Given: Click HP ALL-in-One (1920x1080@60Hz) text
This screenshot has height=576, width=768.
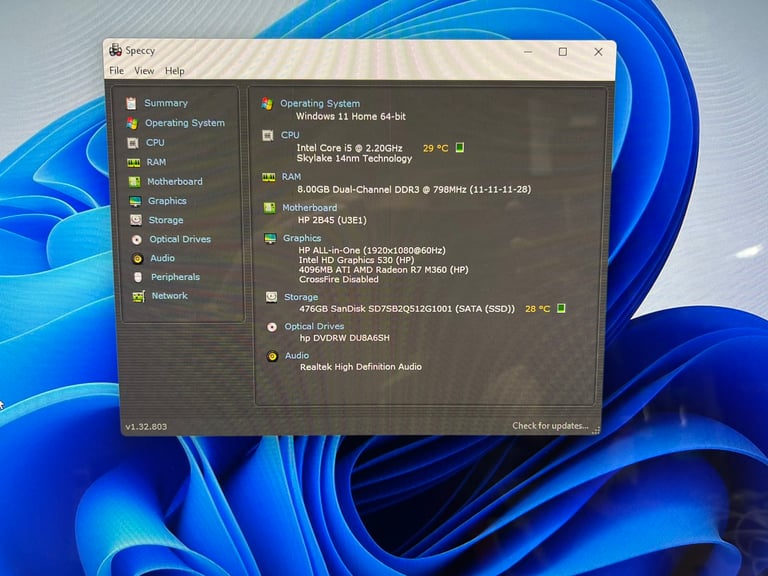Looking at the screenshot, I should click(x=372, y=250).
